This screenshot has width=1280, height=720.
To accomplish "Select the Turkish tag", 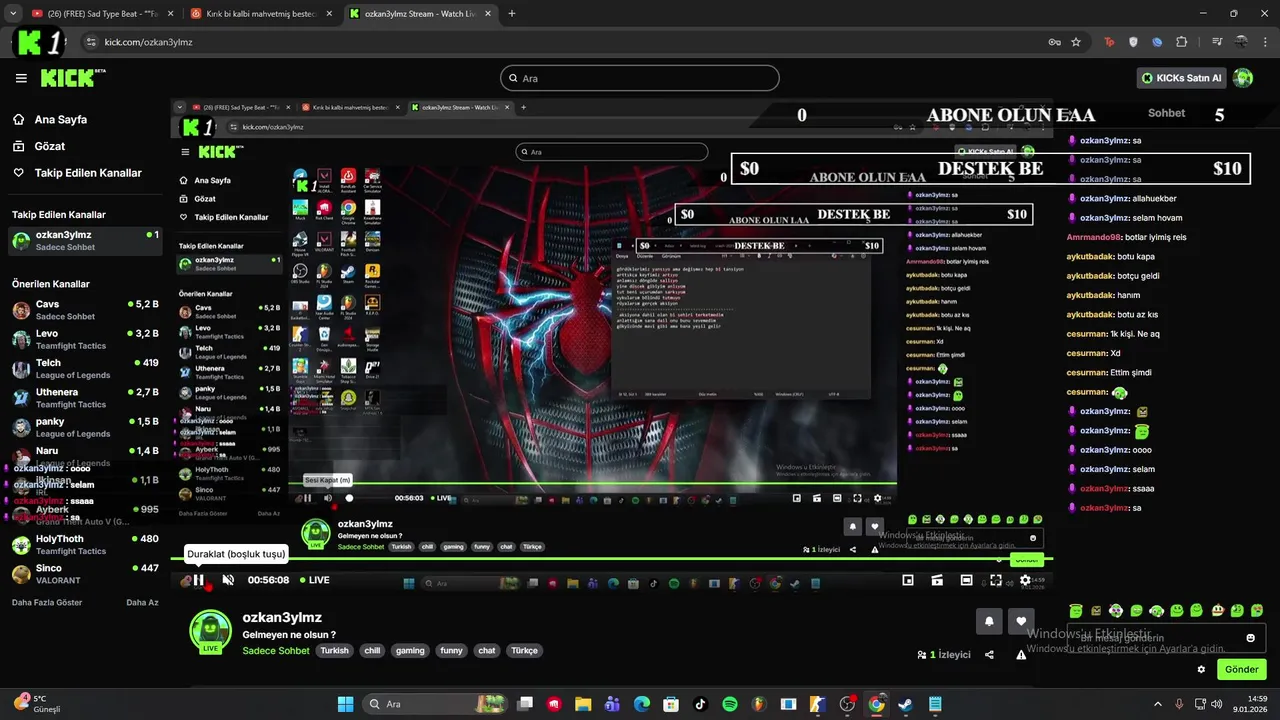I will tap(335, 651).
